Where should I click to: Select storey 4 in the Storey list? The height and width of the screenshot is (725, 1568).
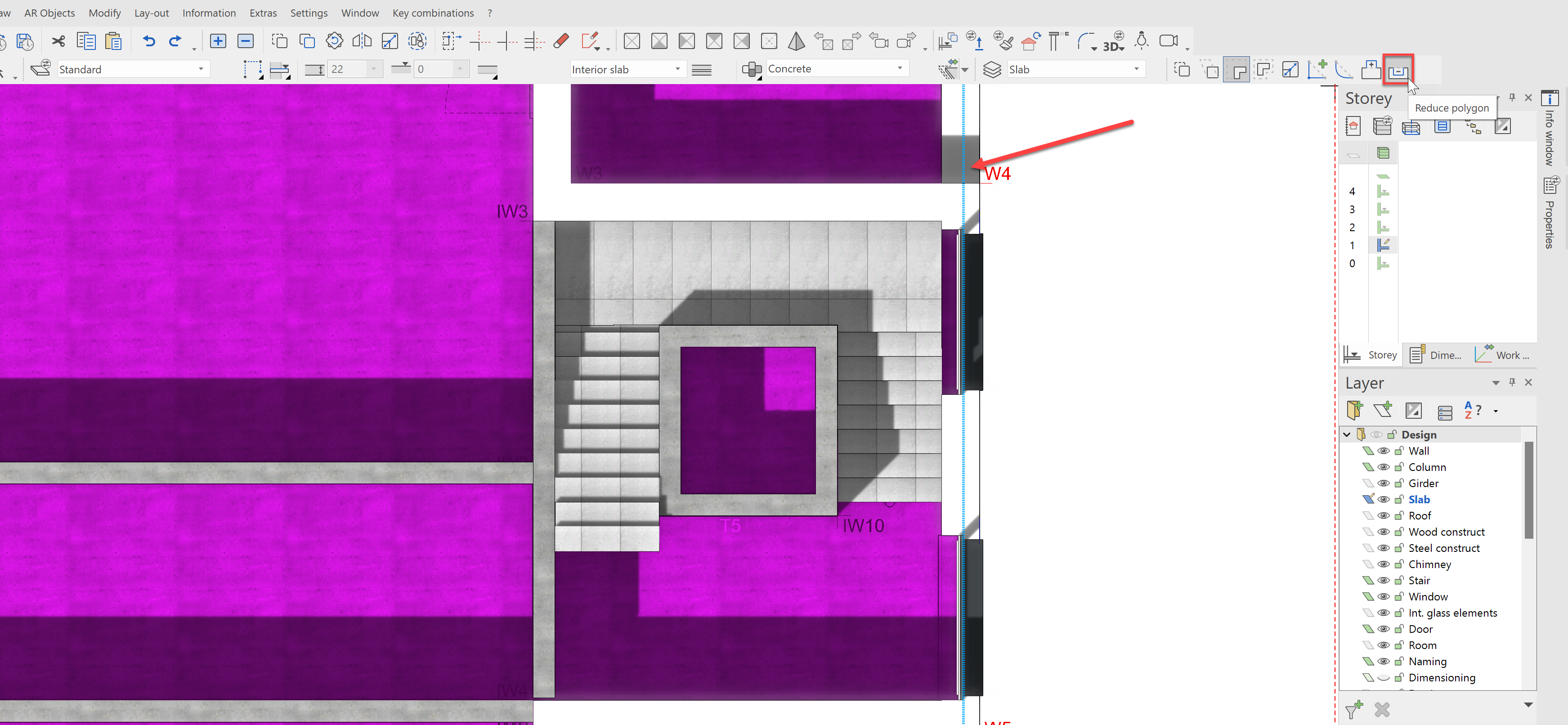coord(1352,192)
